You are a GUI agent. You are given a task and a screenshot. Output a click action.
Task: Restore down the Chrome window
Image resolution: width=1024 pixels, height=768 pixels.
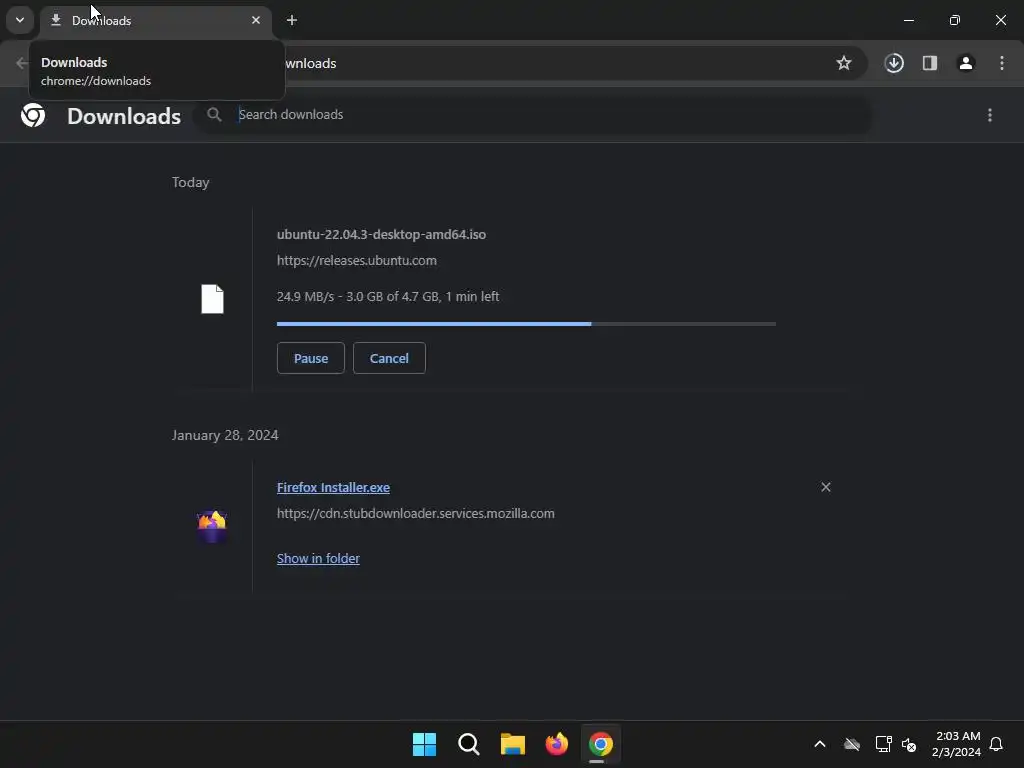pyautogui.click(x=955, y=20)
